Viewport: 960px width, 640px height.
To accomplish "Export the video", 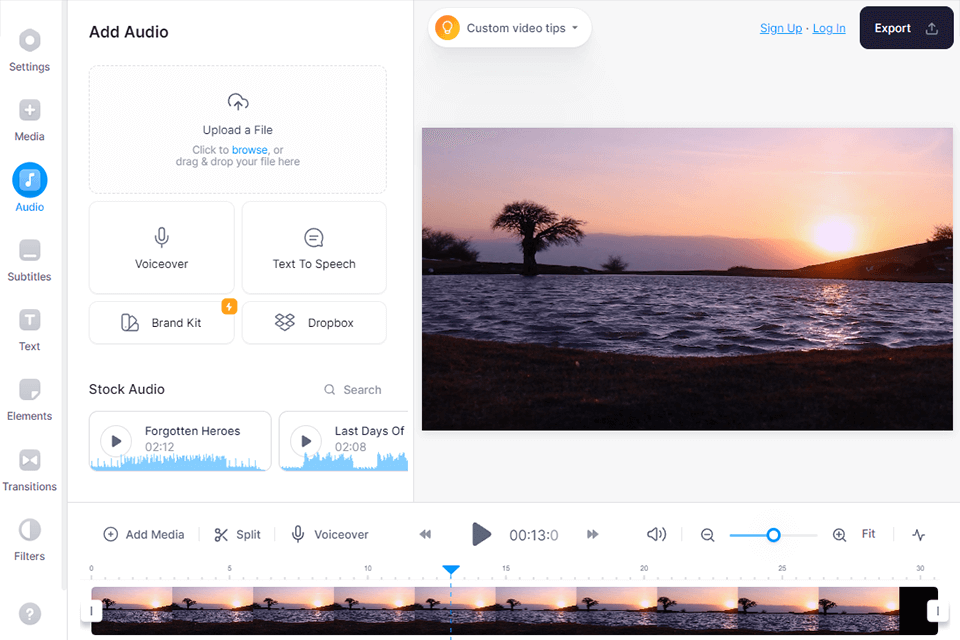I will click(x=906, y=28).
